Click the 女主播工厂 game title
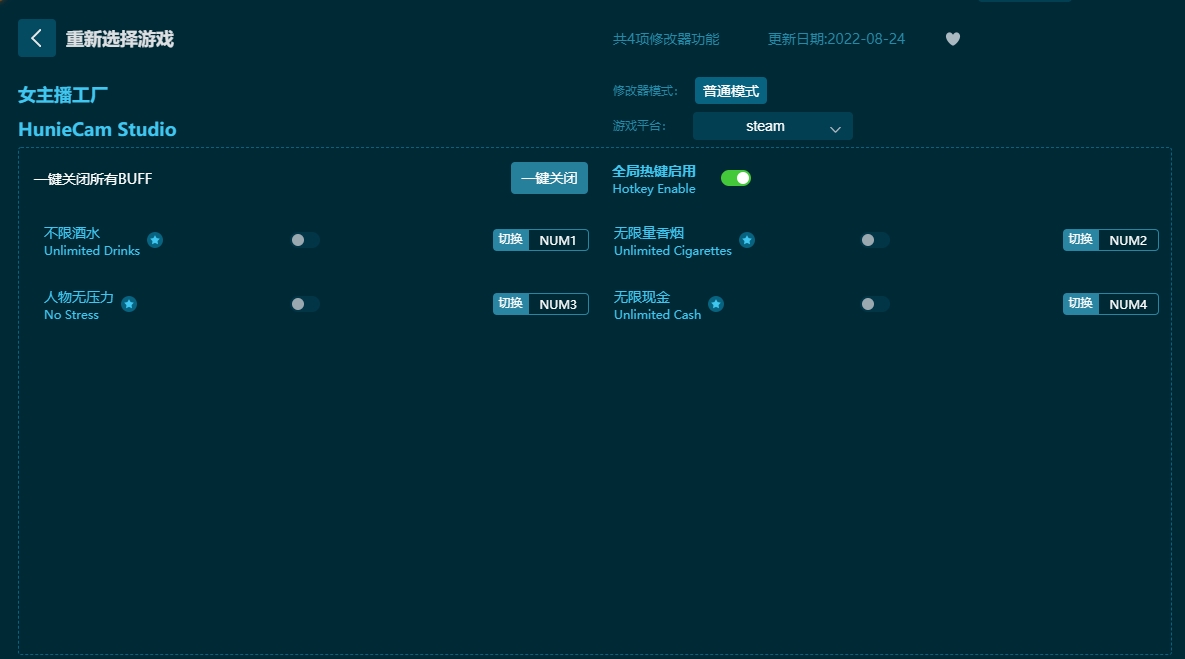The height and width of the screenshot is (659, 1185). pos(63,95)
